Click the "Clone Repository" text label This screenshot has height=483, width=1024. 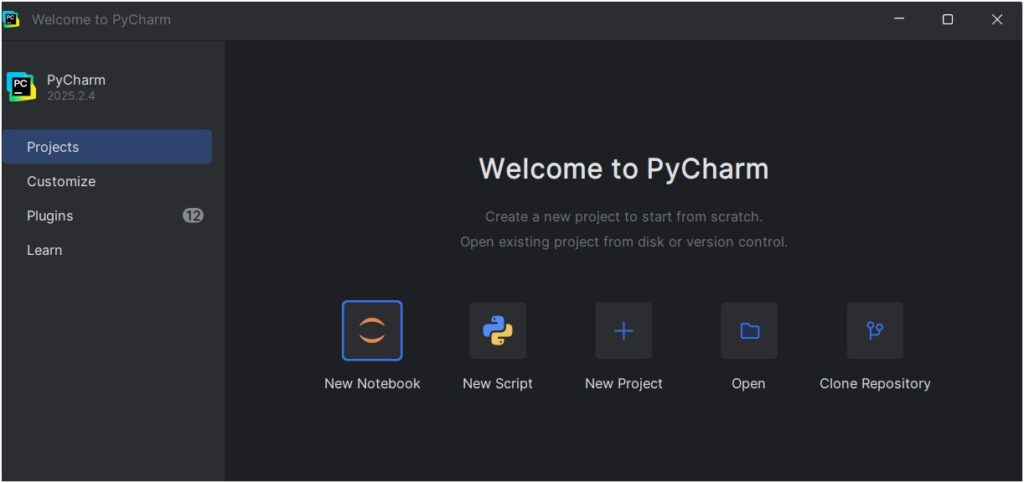click(x=875, y=384)
